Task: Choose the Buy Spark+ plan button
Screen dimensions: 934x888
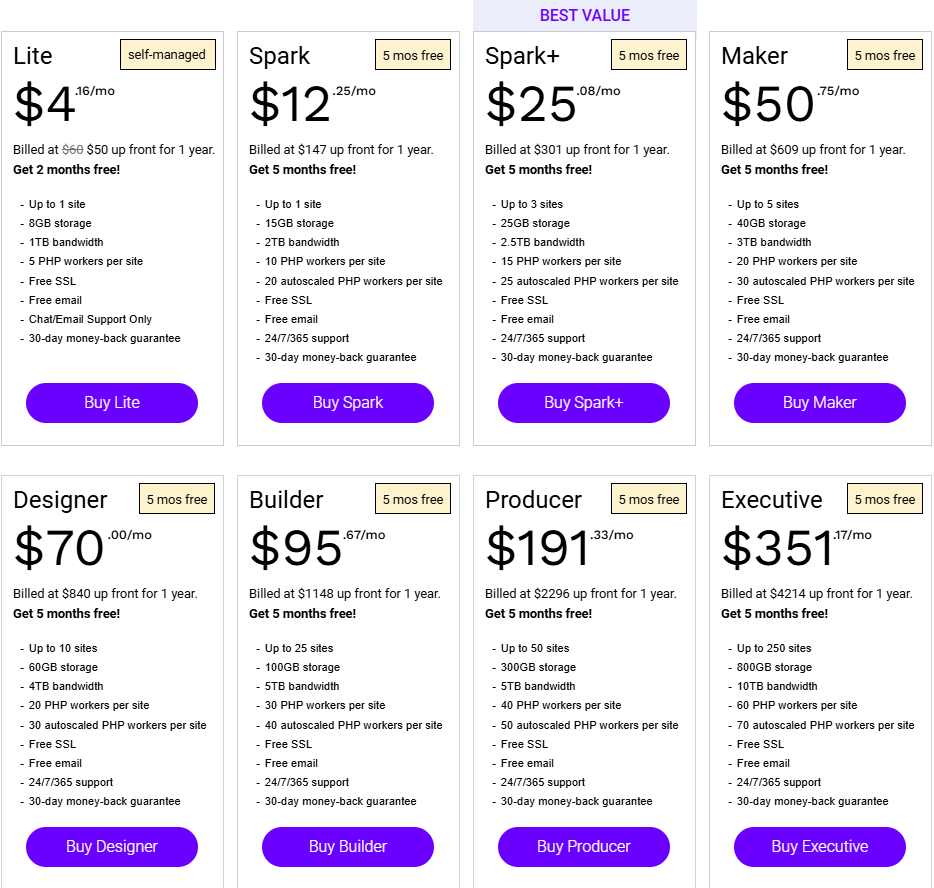Action: click(x=584, y=403)
